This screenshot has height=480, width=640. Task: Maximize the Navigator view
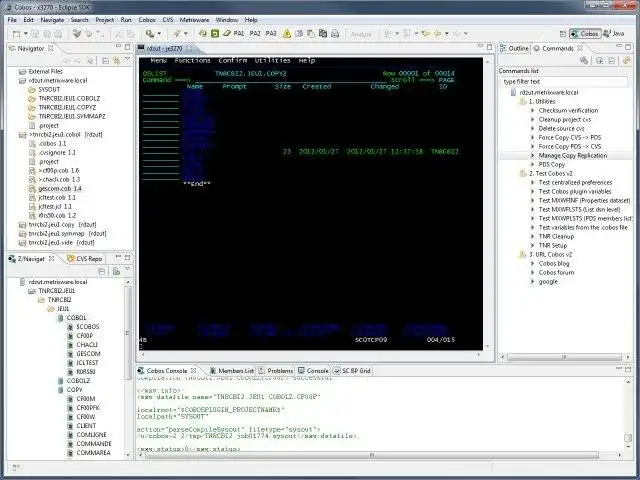point(128,47)
